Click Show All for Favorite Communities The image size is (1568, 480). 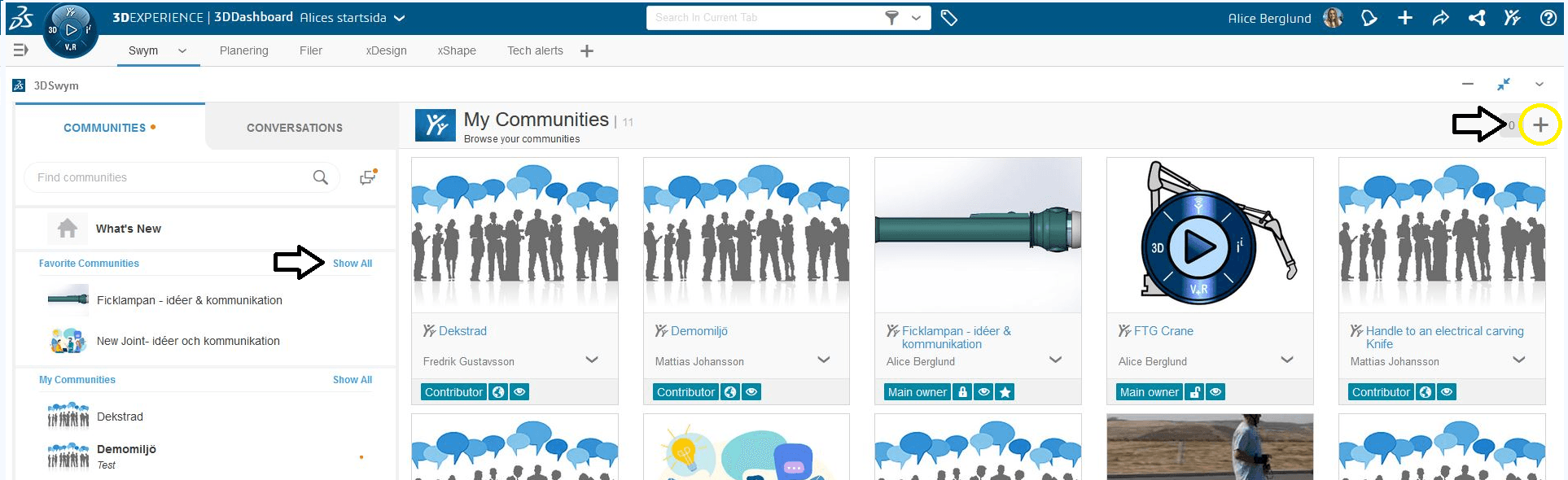click(352, 264)
